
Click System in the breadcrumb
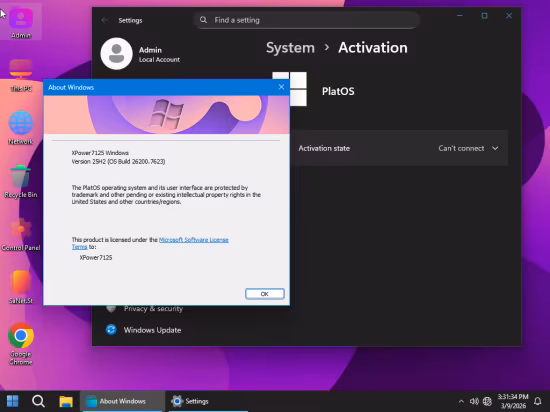(x=290, y=48)
